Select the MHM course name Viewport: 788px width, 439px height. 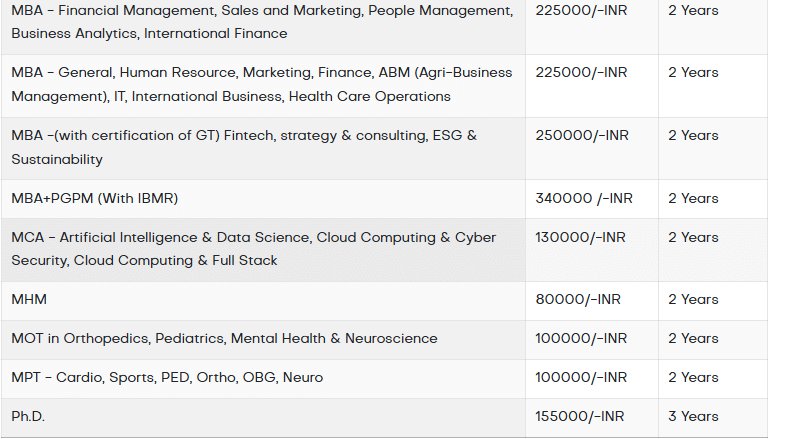tap(29, 299)
